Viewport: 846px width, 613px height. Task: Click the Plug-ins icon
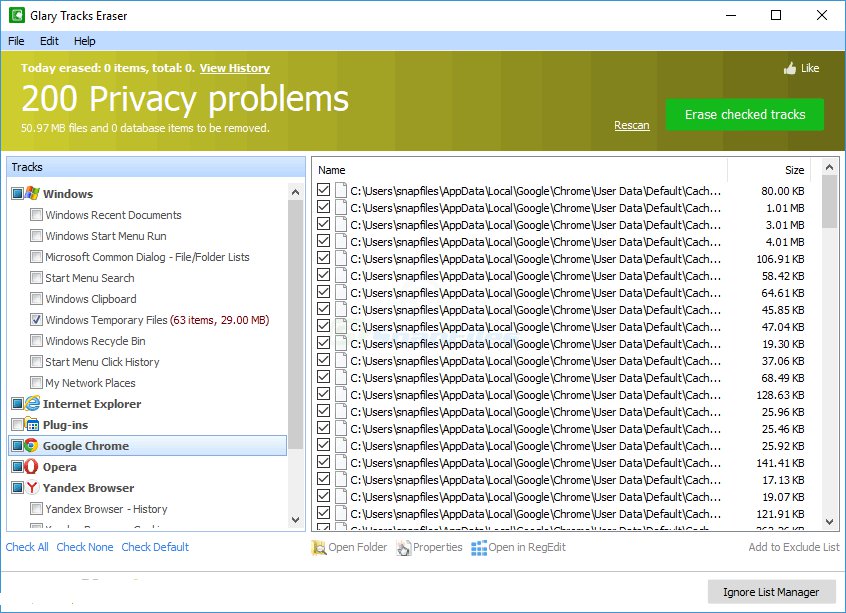[32, 424]
